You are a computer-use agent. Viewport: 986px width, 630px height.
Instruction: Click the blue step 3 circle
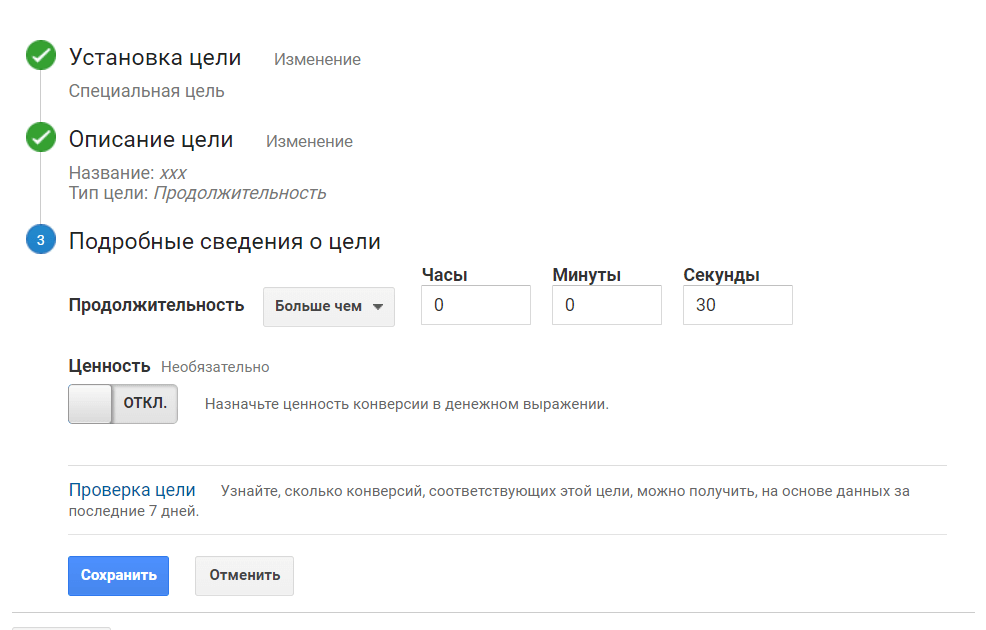coord(41,240)
